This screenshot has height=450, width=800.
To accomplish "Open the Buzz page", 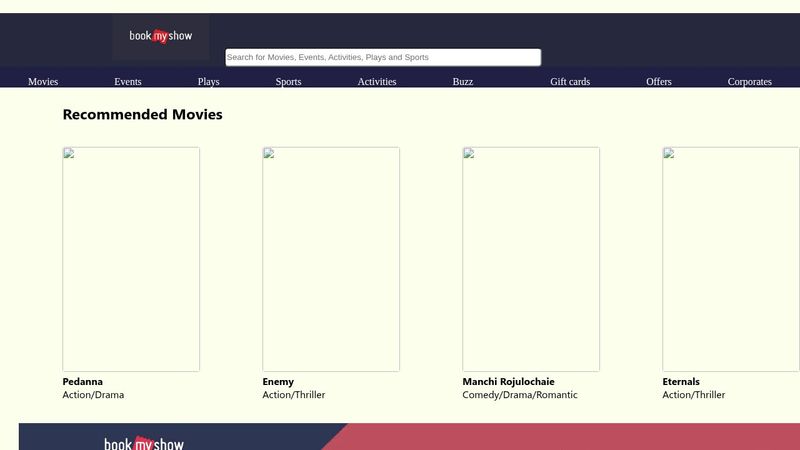I will 462,82.
